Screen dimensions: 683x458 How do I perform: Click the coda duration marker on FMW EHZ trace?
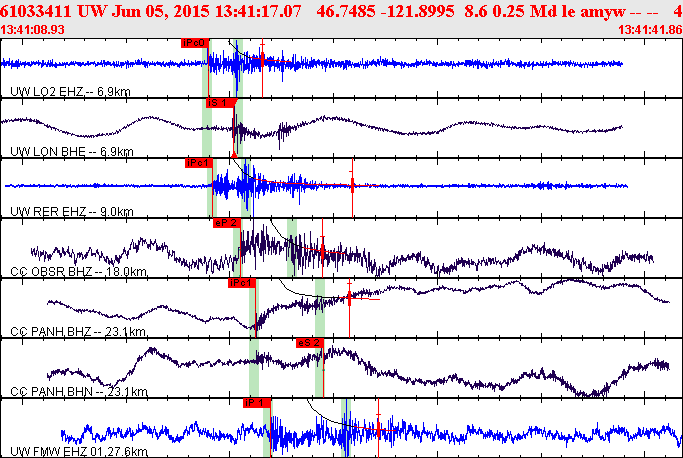[379, 430]
